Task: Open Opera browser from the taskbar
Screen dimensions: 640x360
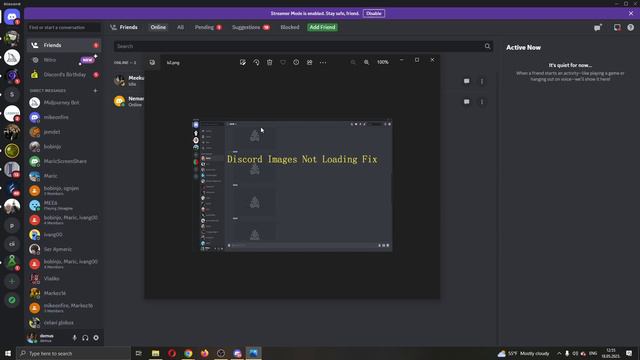Action: coord(172,353)
